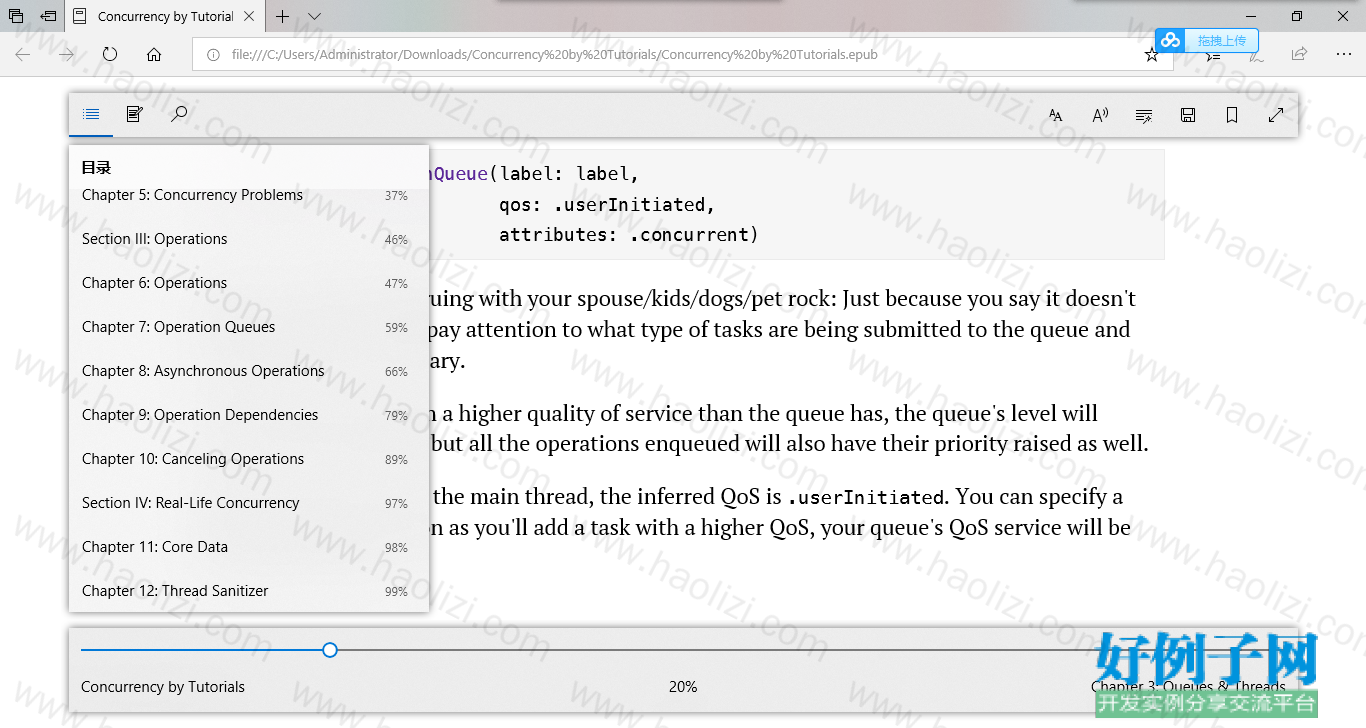
Task: Click the reading progress slider handle
Action: pos(330,650)
